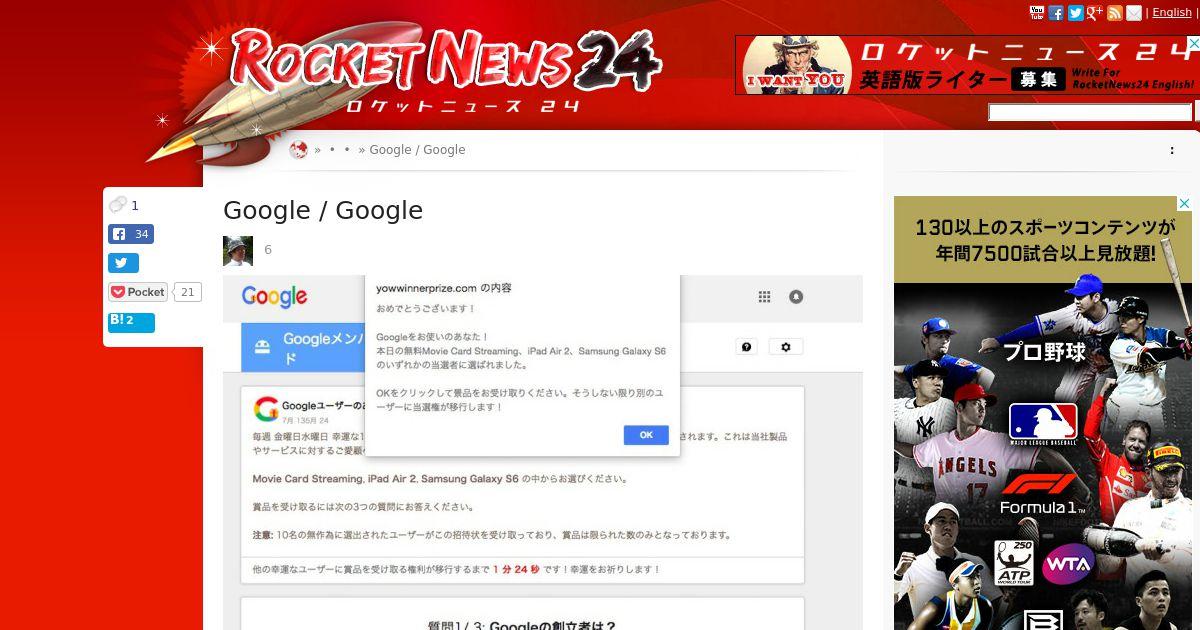Switch to the English site link
1200x630 pixels.
[x=1172, y=13]
